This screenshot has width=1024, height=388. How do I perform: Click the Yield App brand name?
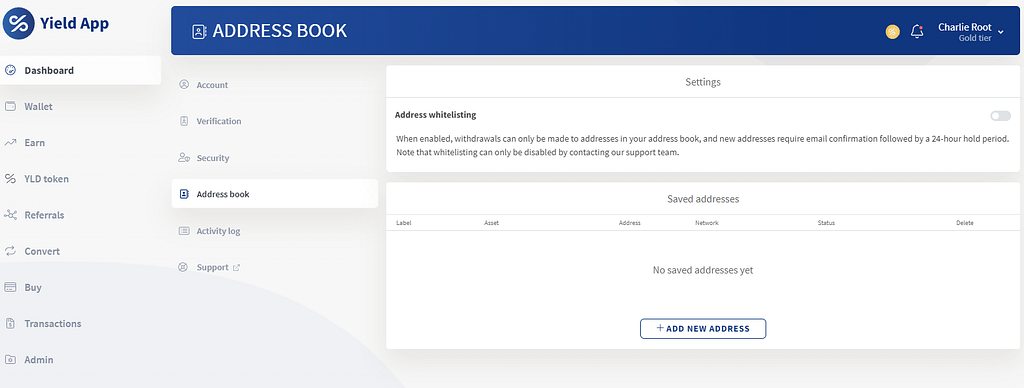(74, 24)
